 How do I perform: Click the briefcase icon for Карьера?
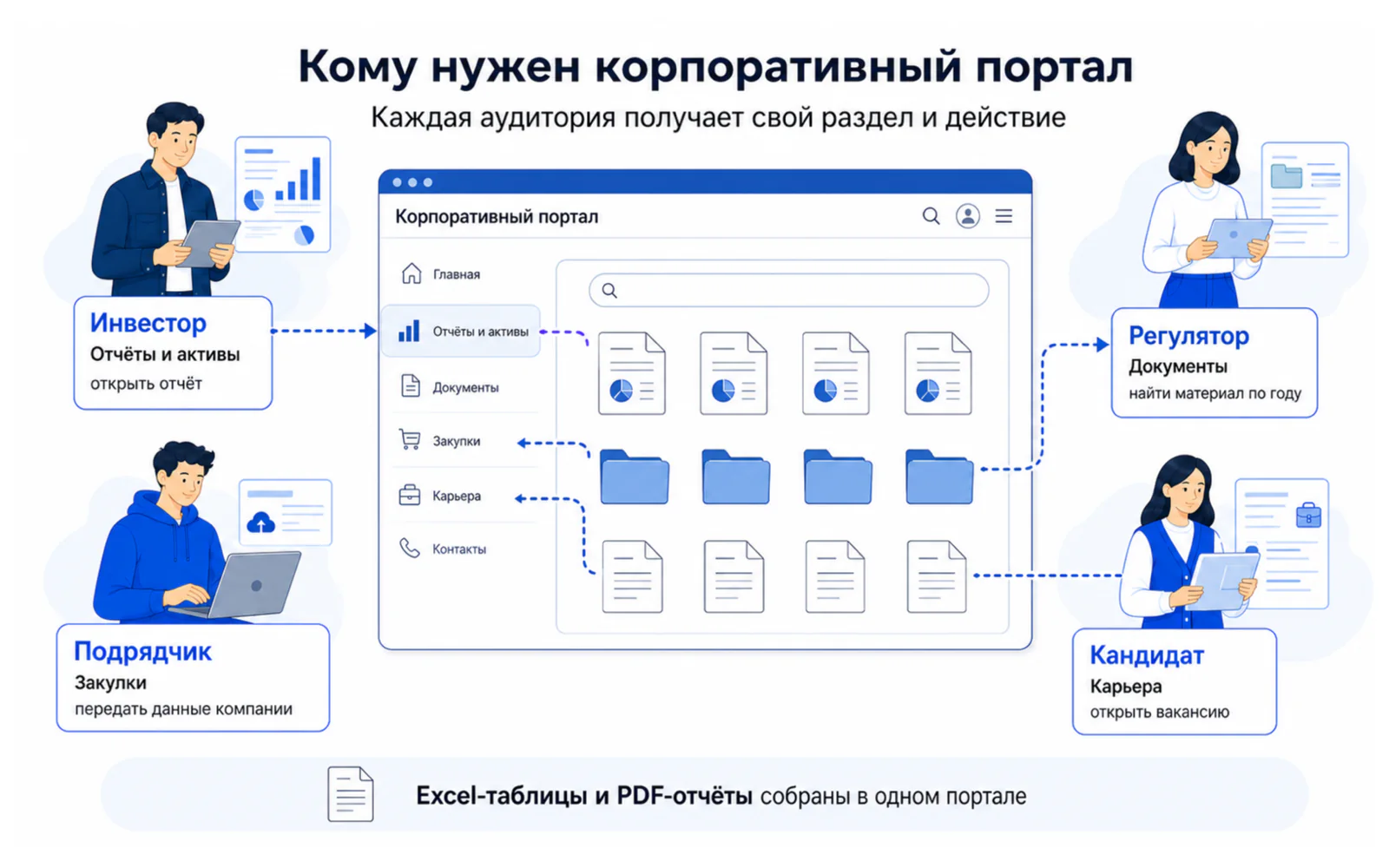click(409, 496)
